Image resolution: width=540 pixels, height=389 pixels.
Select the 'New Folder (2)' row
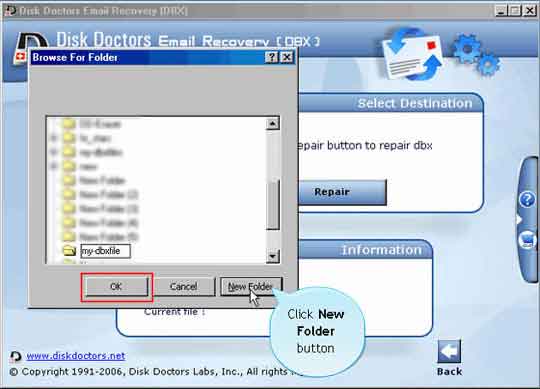(x=108, y=195)
